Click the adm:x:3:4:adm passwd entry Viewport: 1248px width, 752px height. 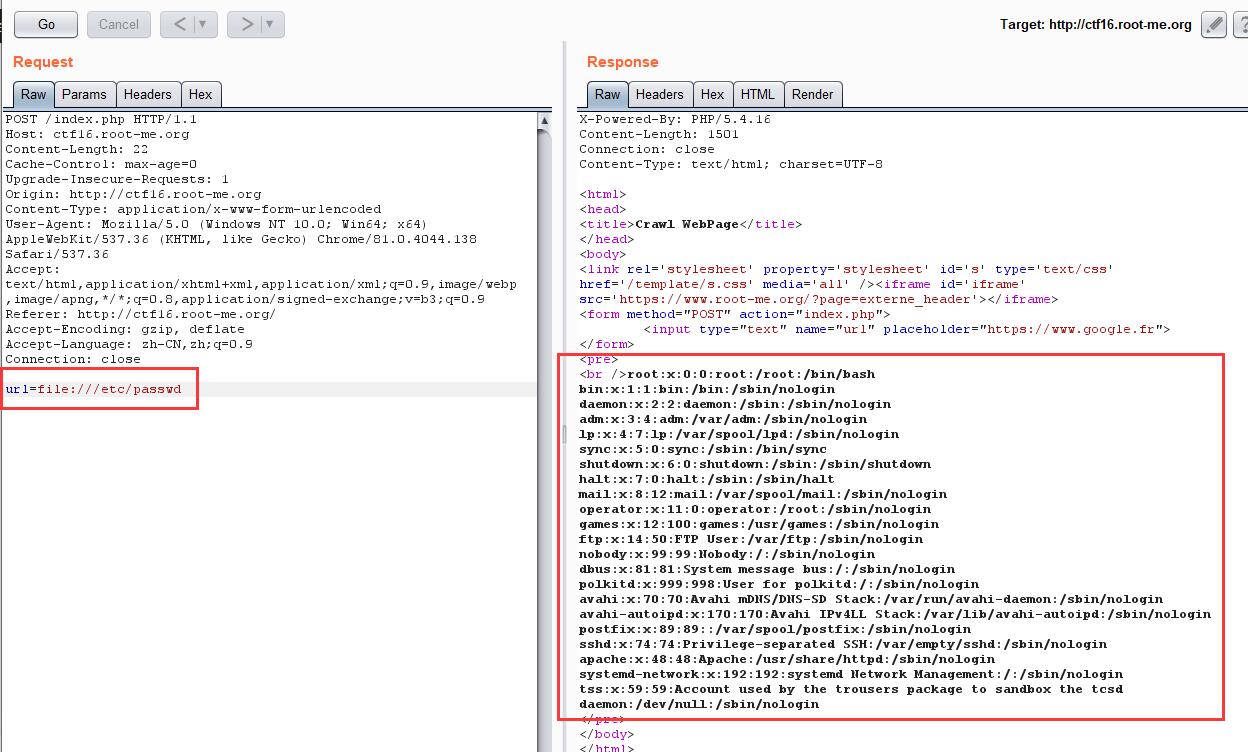723,419
